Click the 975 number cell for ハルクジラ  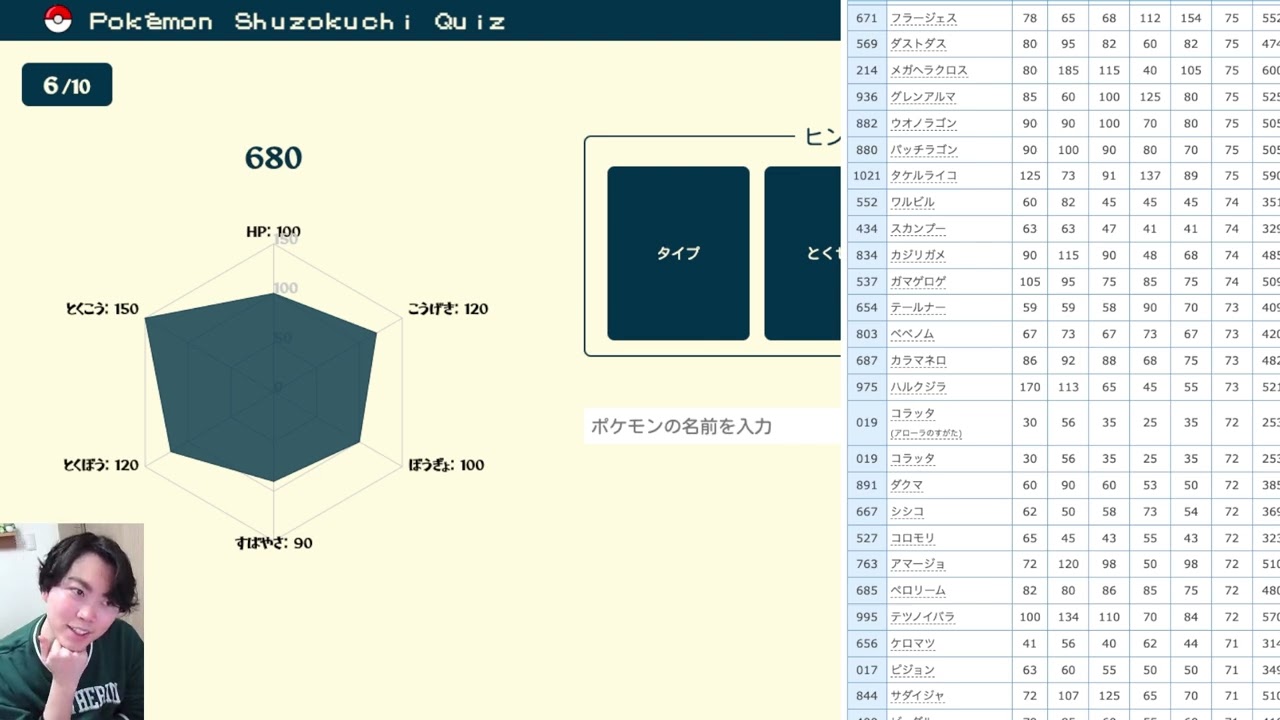[866, 386]
